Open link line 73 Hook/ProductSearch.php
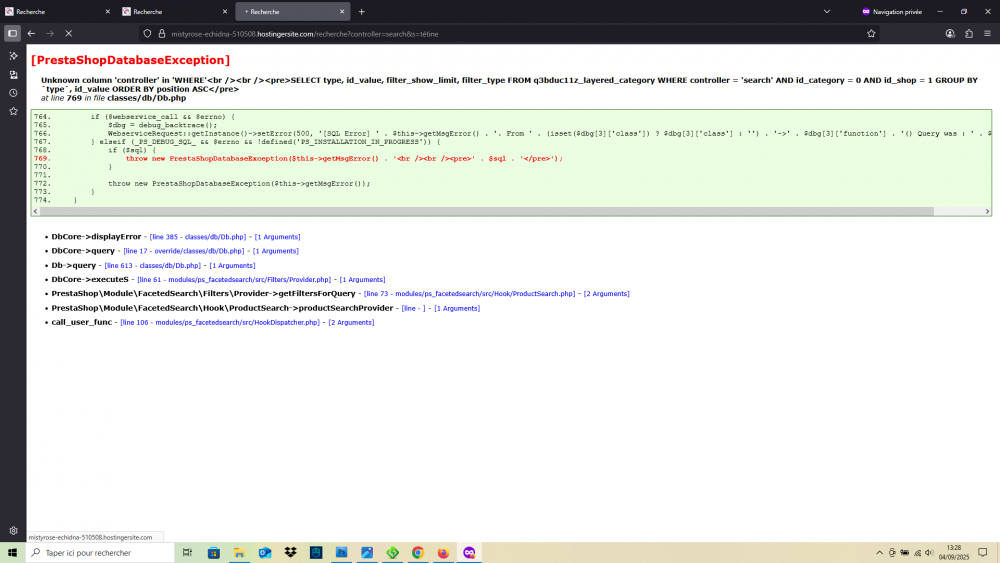This screenshot has height=563, width=1000. (x=469, y=294)
